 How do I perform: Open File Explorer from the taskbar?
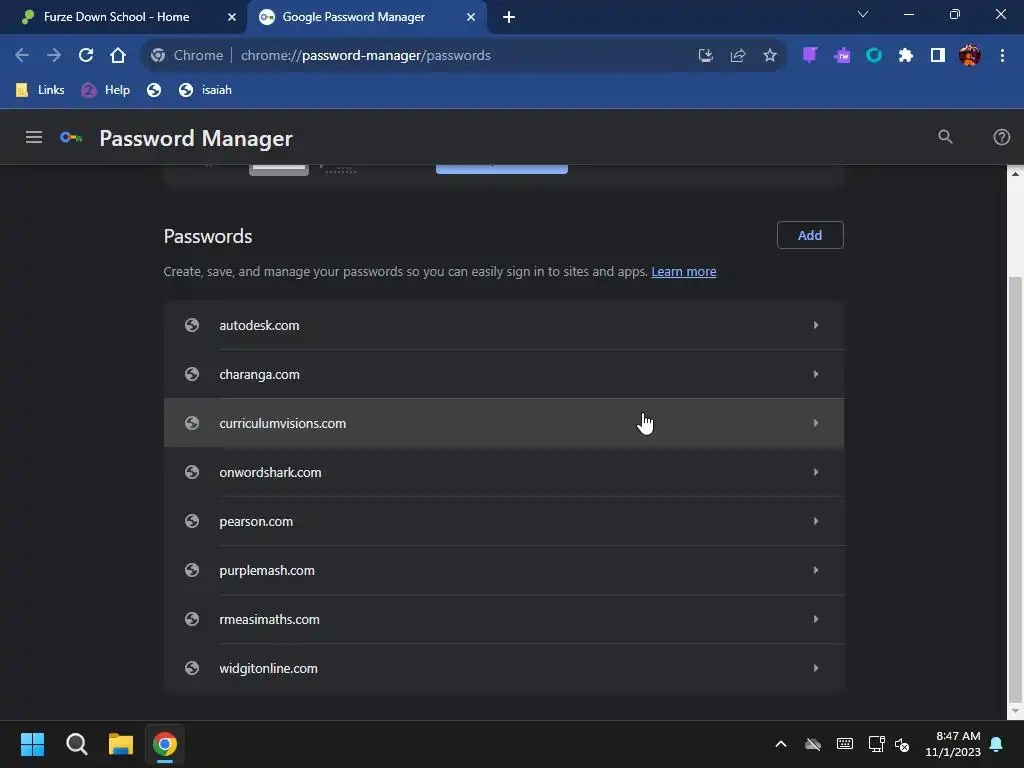click(121, 744)
